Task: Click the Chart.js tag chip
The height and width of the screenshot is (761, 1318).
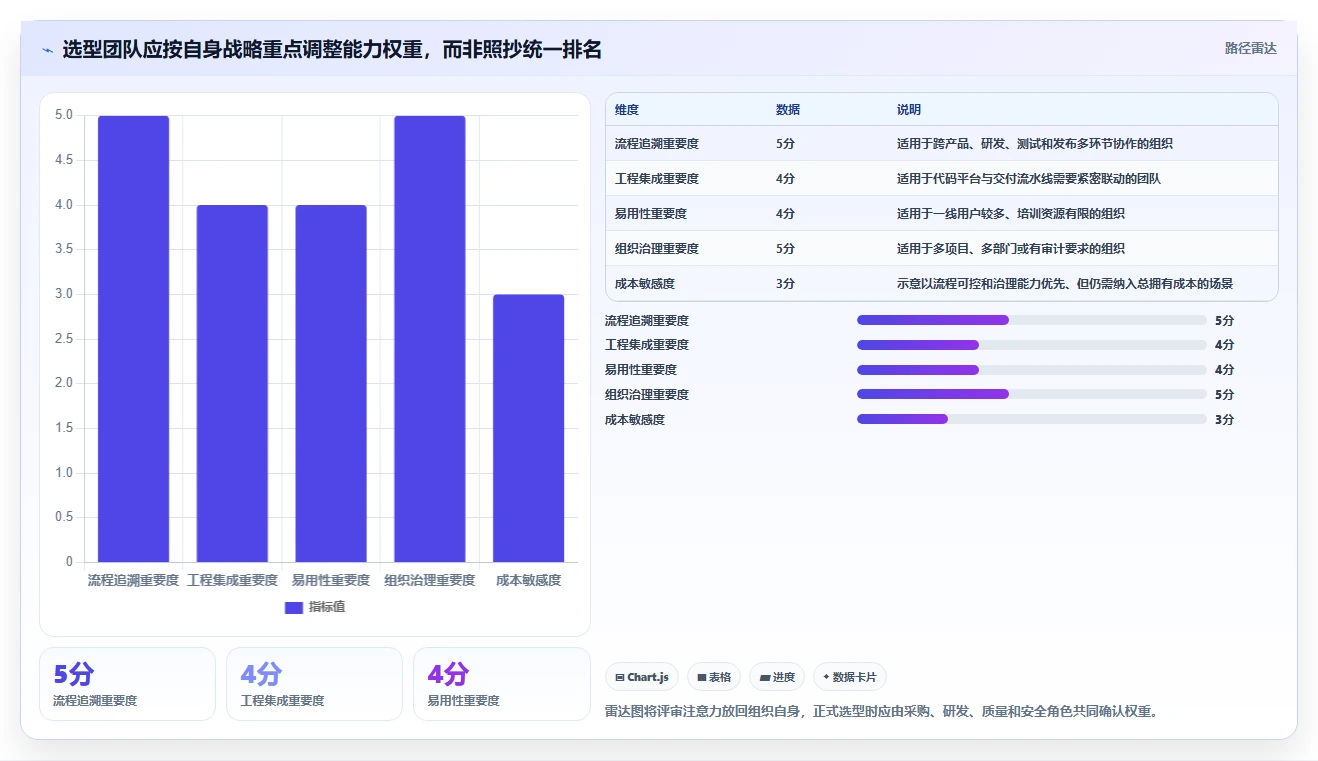Action: click(642, 677)
